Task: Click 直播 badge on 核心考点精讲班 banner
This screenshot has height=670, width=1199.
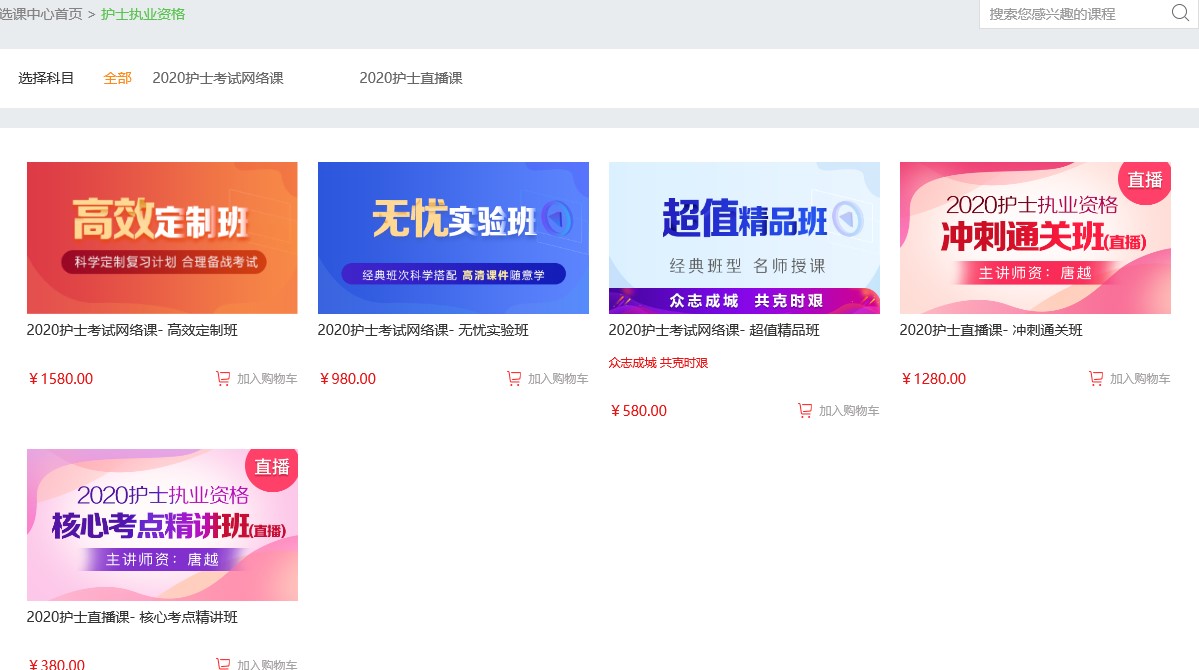Action: 272,467
